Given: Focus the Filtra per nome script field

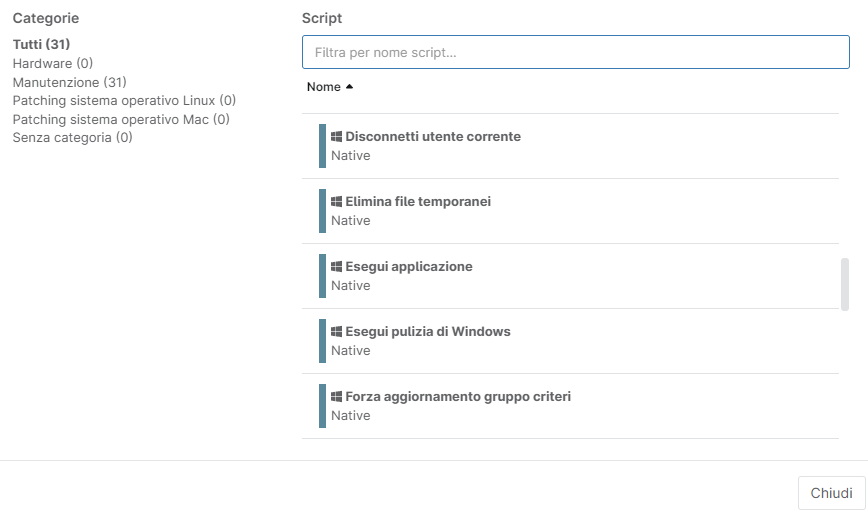Looking at the screenshot, I should coord(576,52).
